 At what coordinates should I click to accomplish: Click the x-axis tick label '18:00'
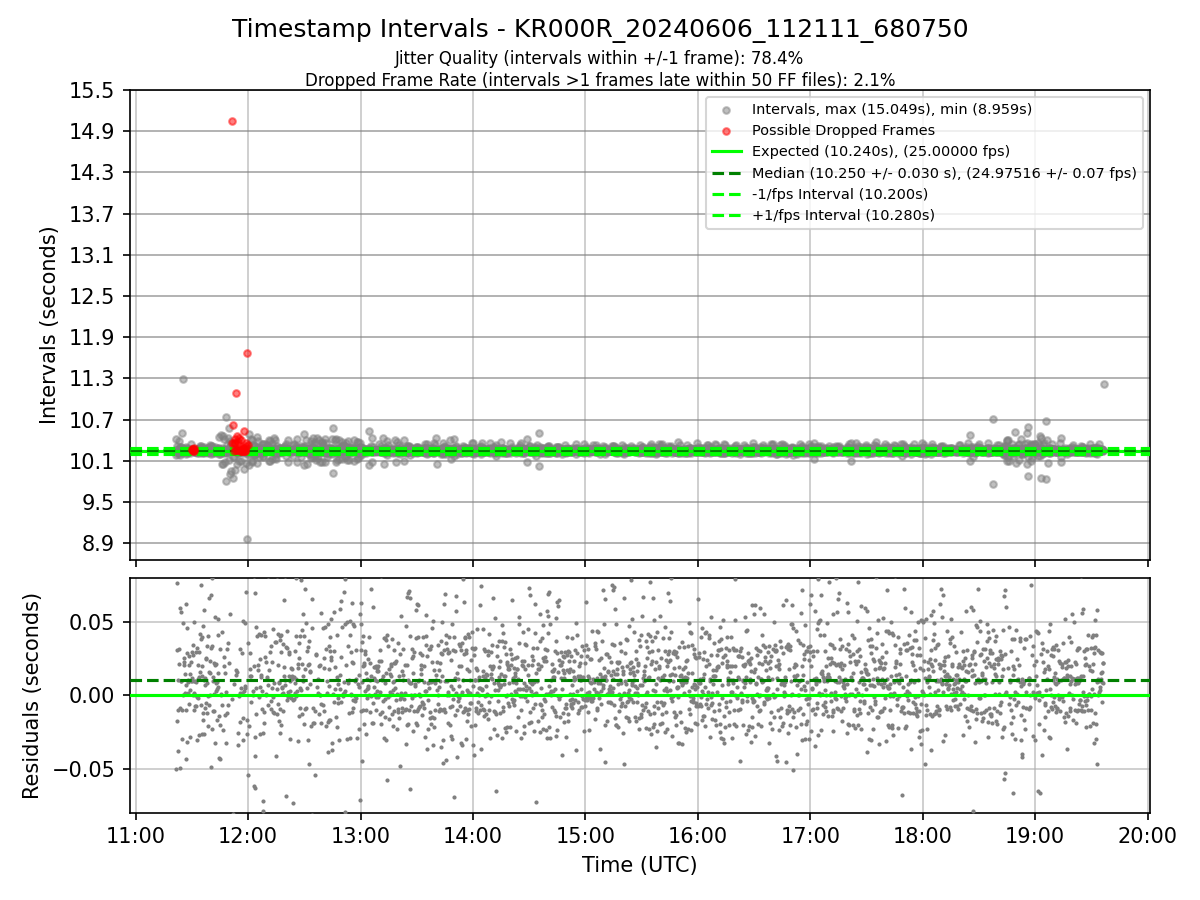tap(922, 836)
